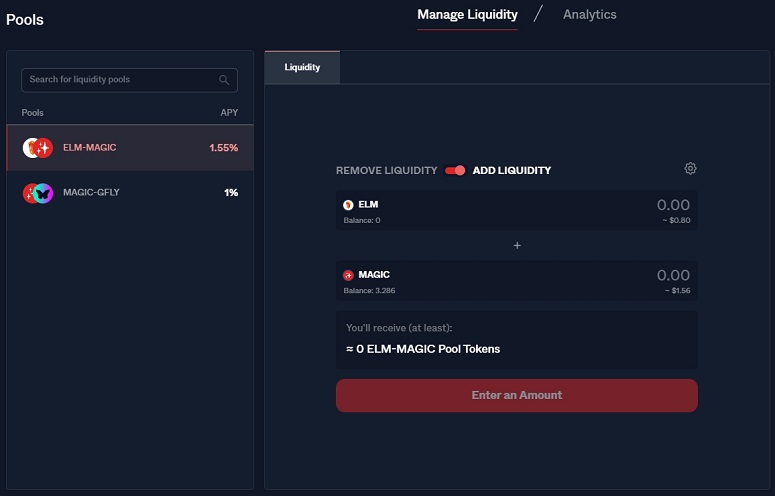
Task: Click the ELM token icon in input
Action: (x=348, y=205)
